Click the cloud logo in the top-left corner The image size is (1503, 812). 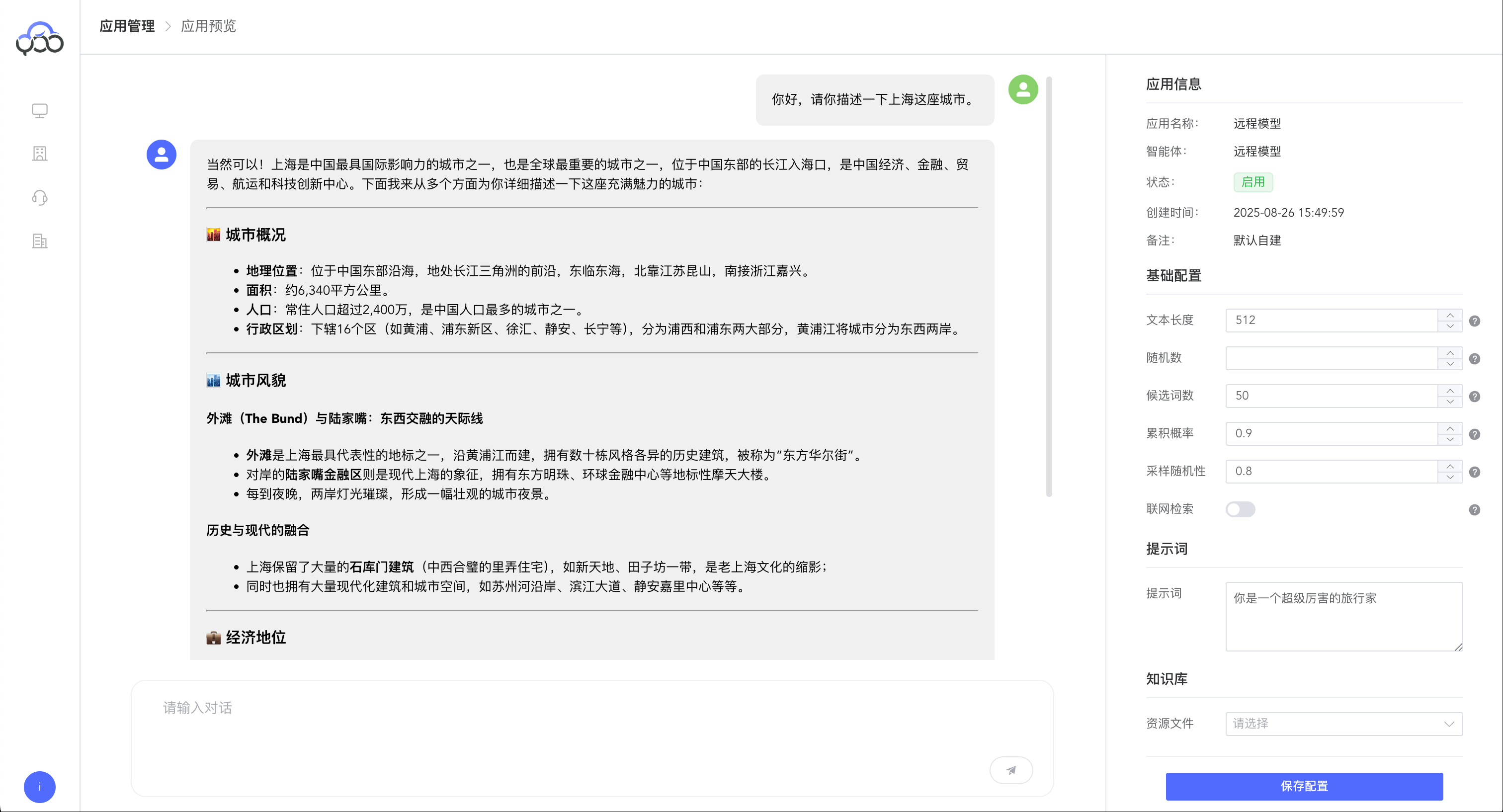39,37
